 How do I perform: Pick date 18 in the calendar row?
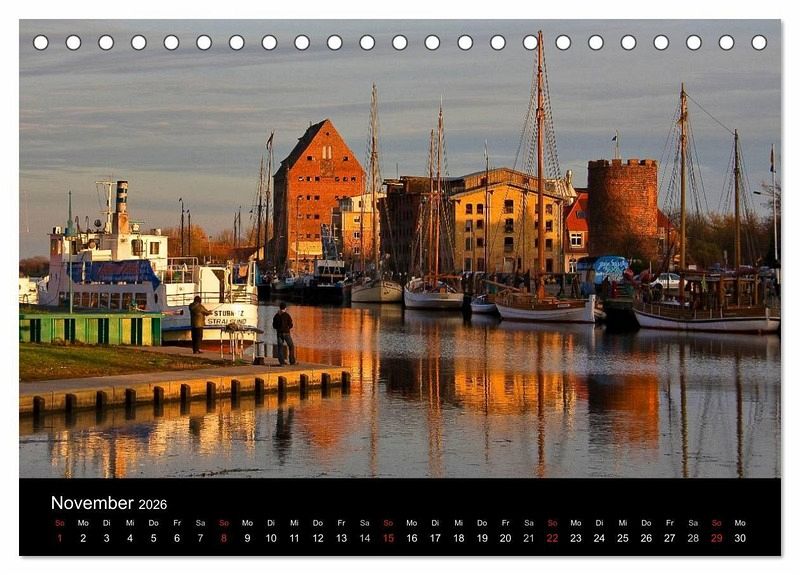pyautogui.click(x=458, y=538)
